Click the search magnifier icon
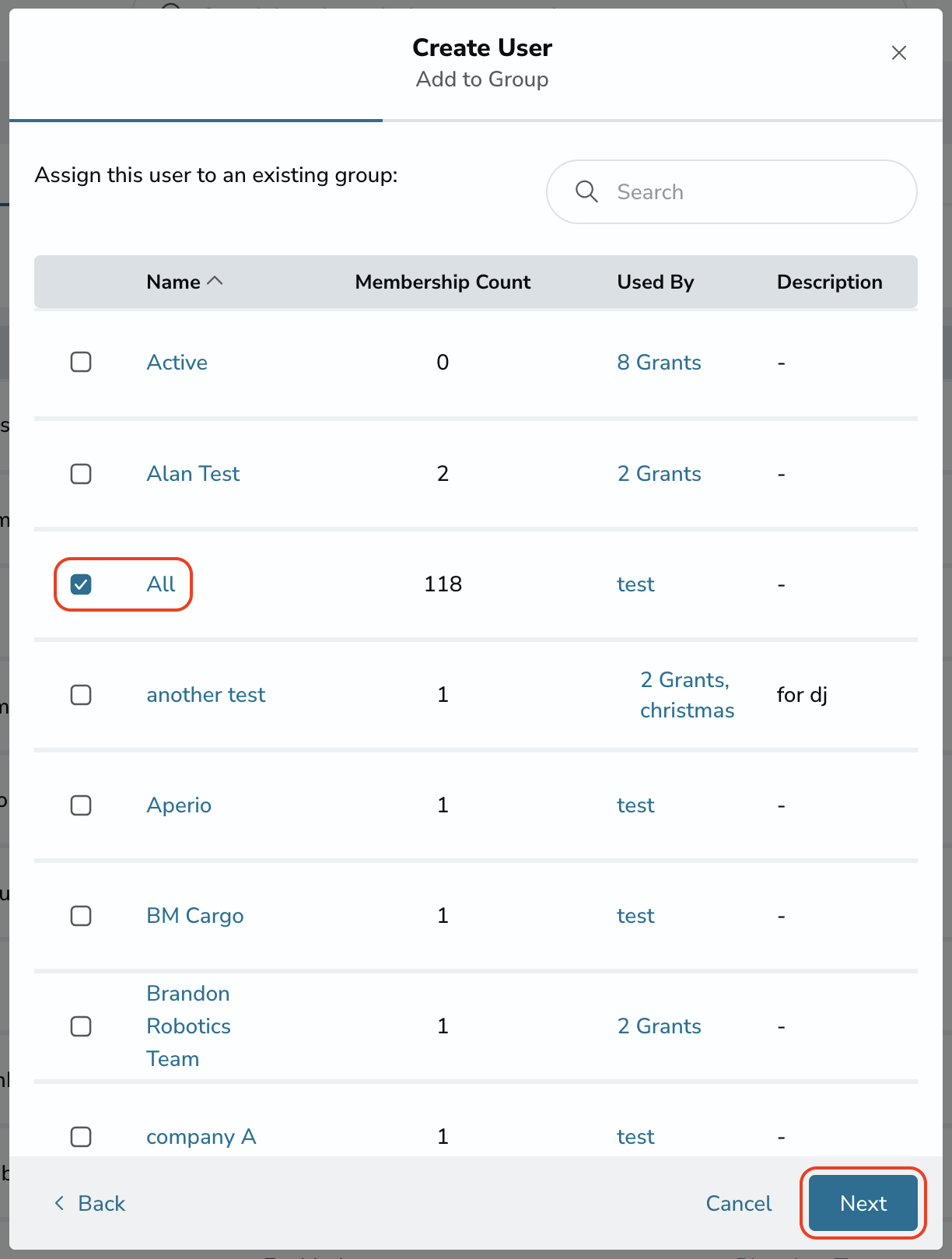Viewport: 952px width, 1259px height. [x=586, y=191]
